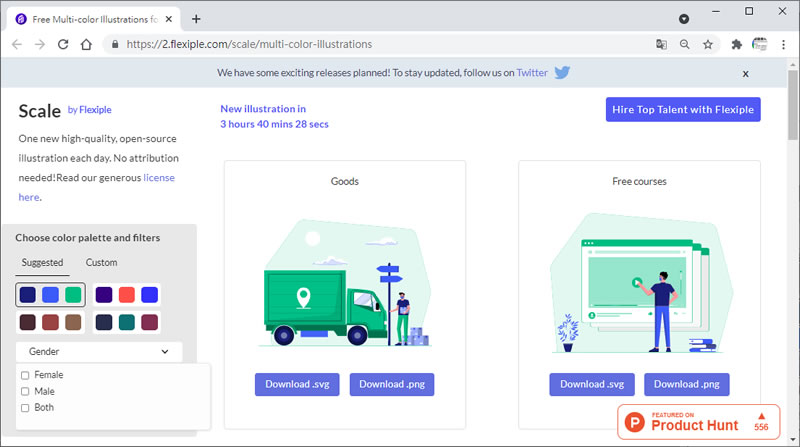Switch to the Custom palette tab

pos(101,263)
